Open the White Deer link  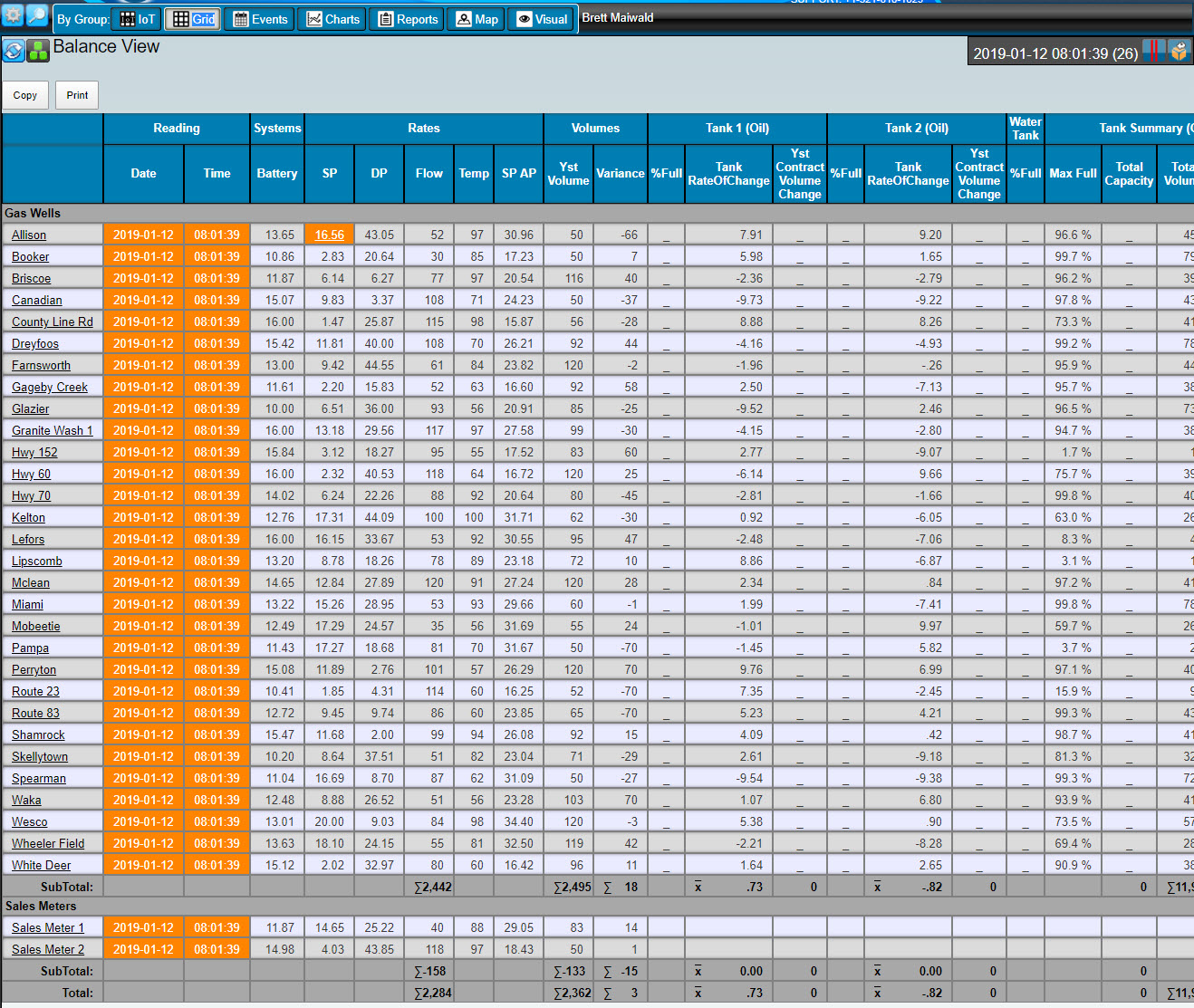[x=42, y=865]
